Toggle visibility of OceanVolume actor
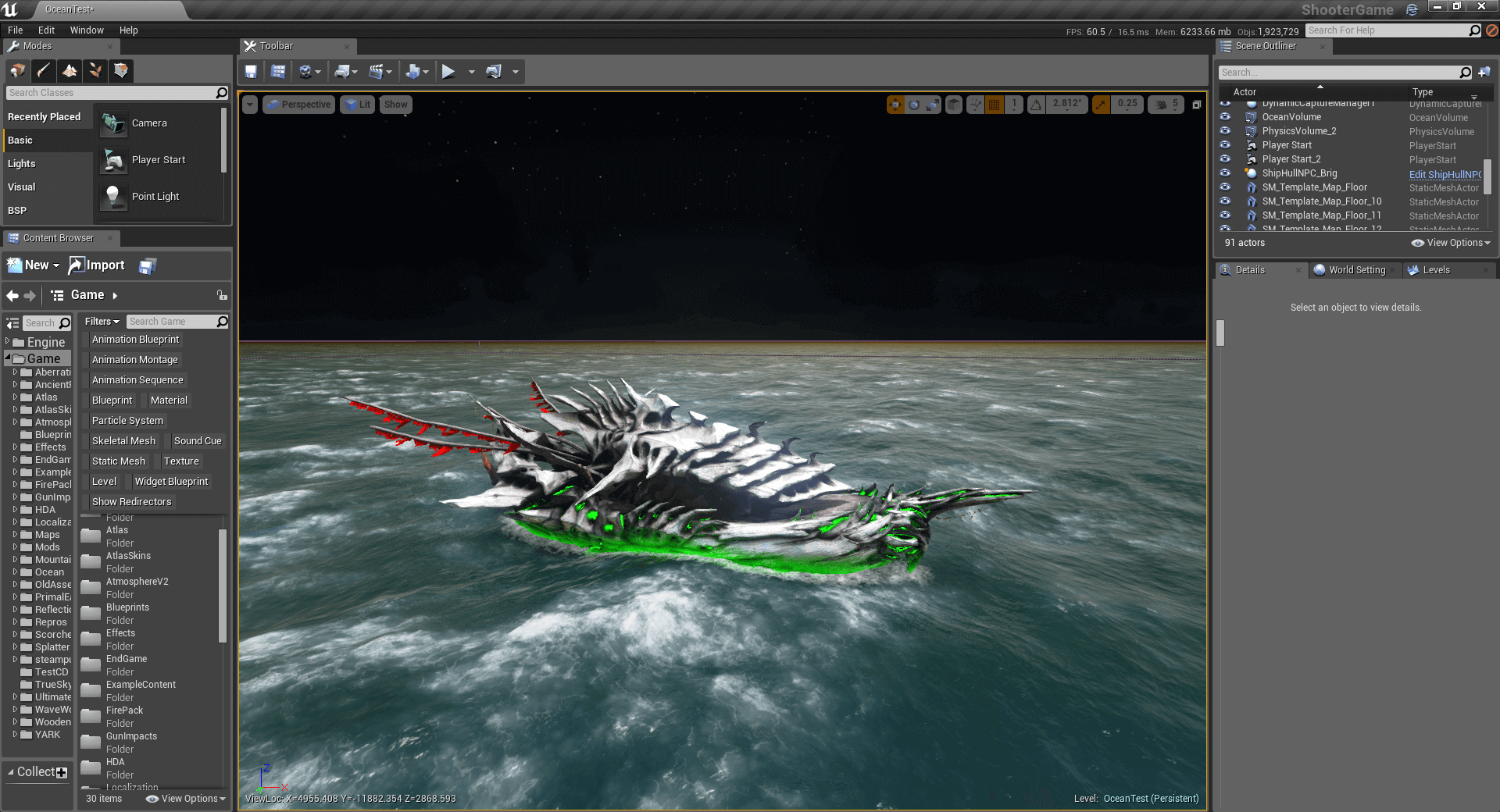The width and height of the screenshot is (1500, 812). (x=1225, y=116)
